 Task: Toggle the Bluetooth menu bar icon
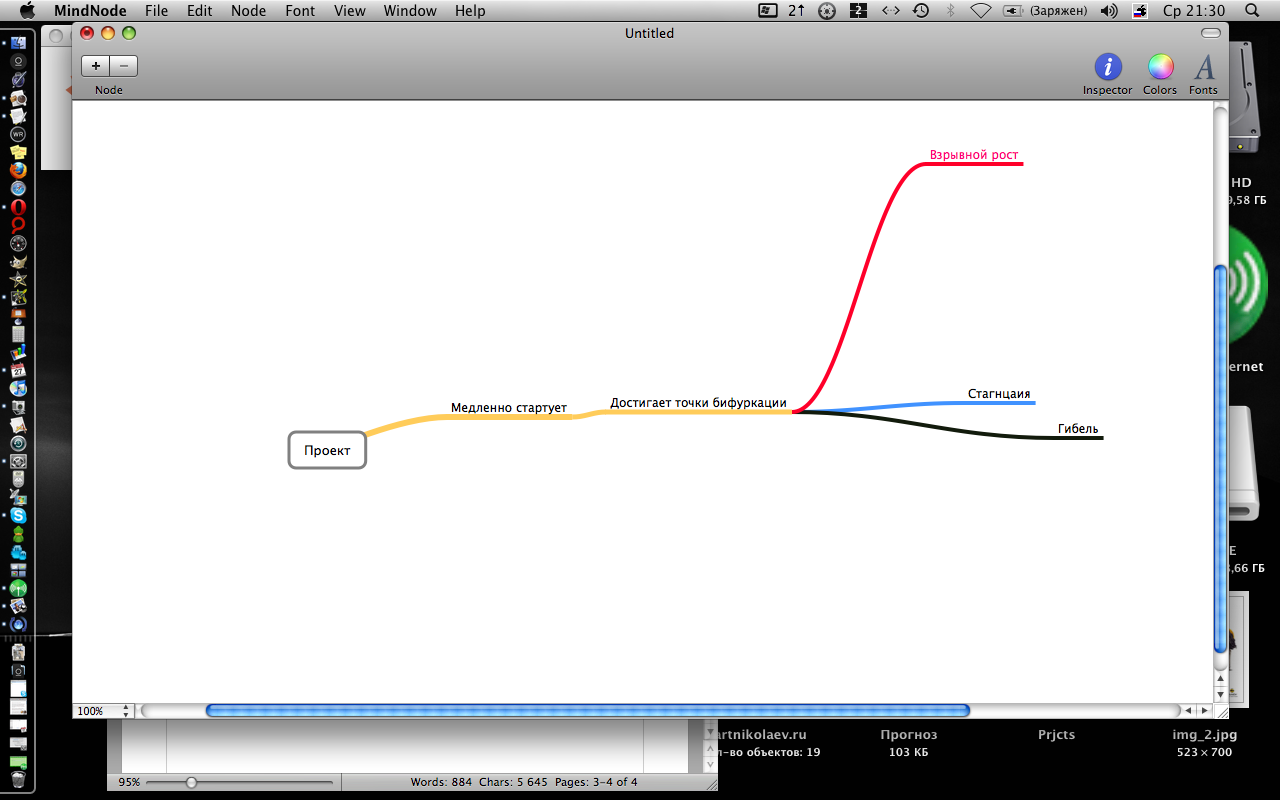[x=950, y=11]
